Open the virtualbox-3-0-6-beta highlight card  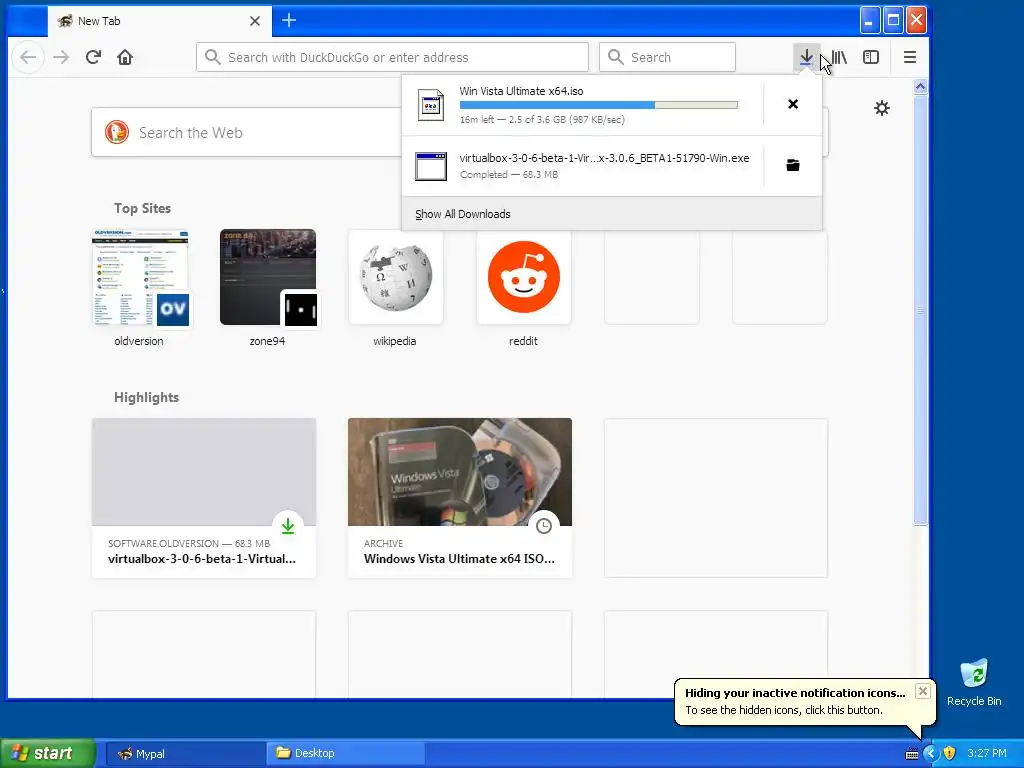[204, 498]
